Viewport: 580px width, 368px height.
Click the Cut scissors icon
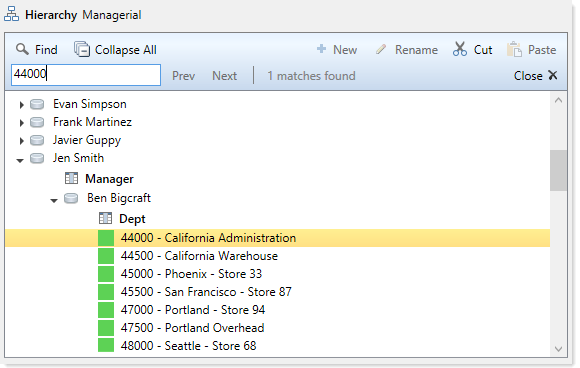coord(460,49)
